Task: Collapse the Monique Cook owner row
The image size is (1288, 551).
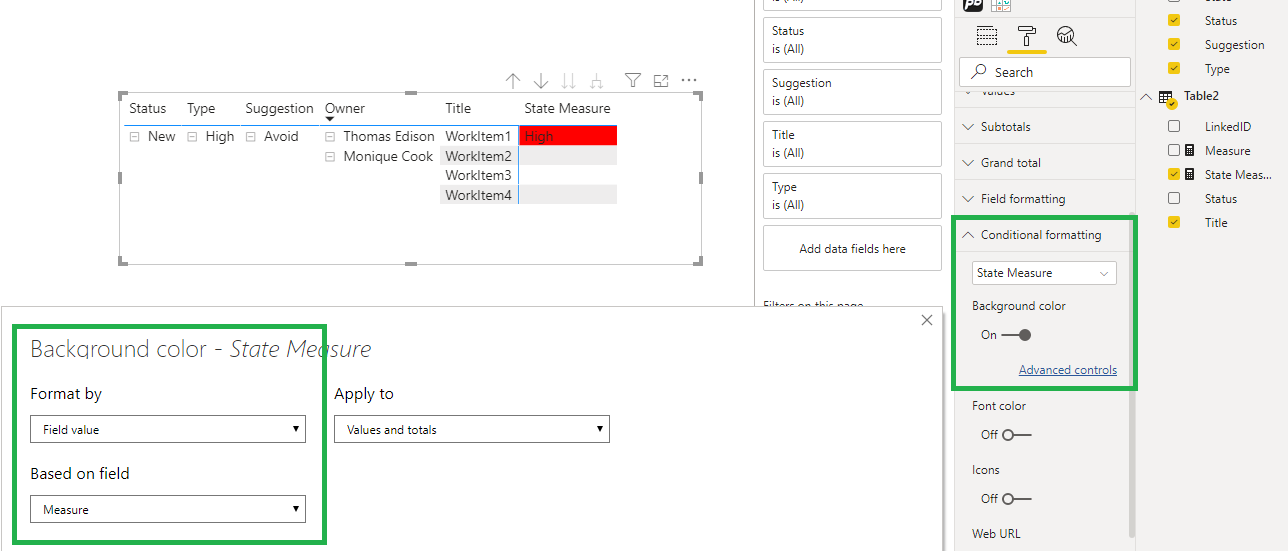Action: click(x=330, y=157)
